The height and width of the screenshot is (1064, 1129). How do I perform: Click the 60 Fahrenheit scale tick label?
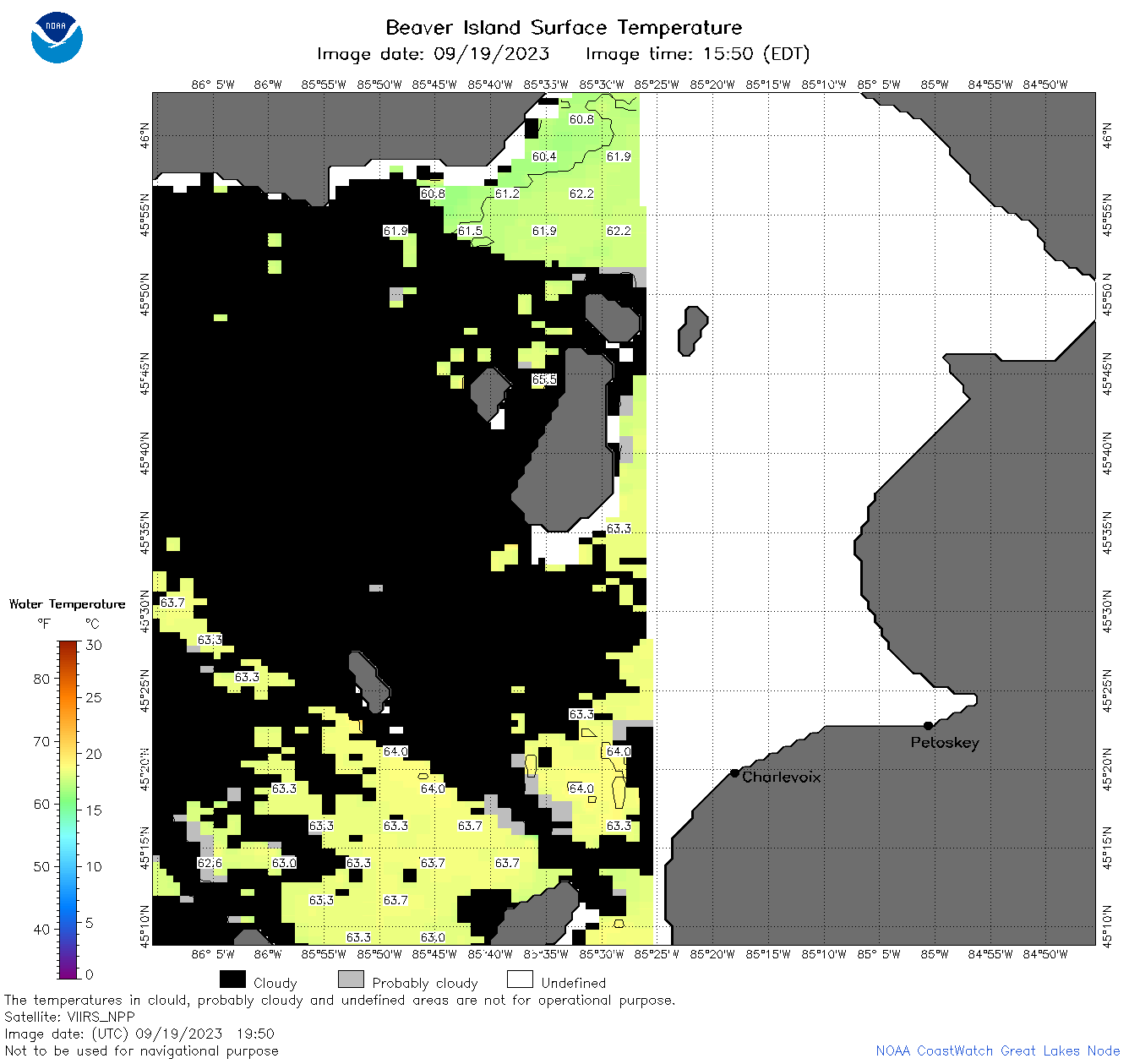[x=41, y=804]
